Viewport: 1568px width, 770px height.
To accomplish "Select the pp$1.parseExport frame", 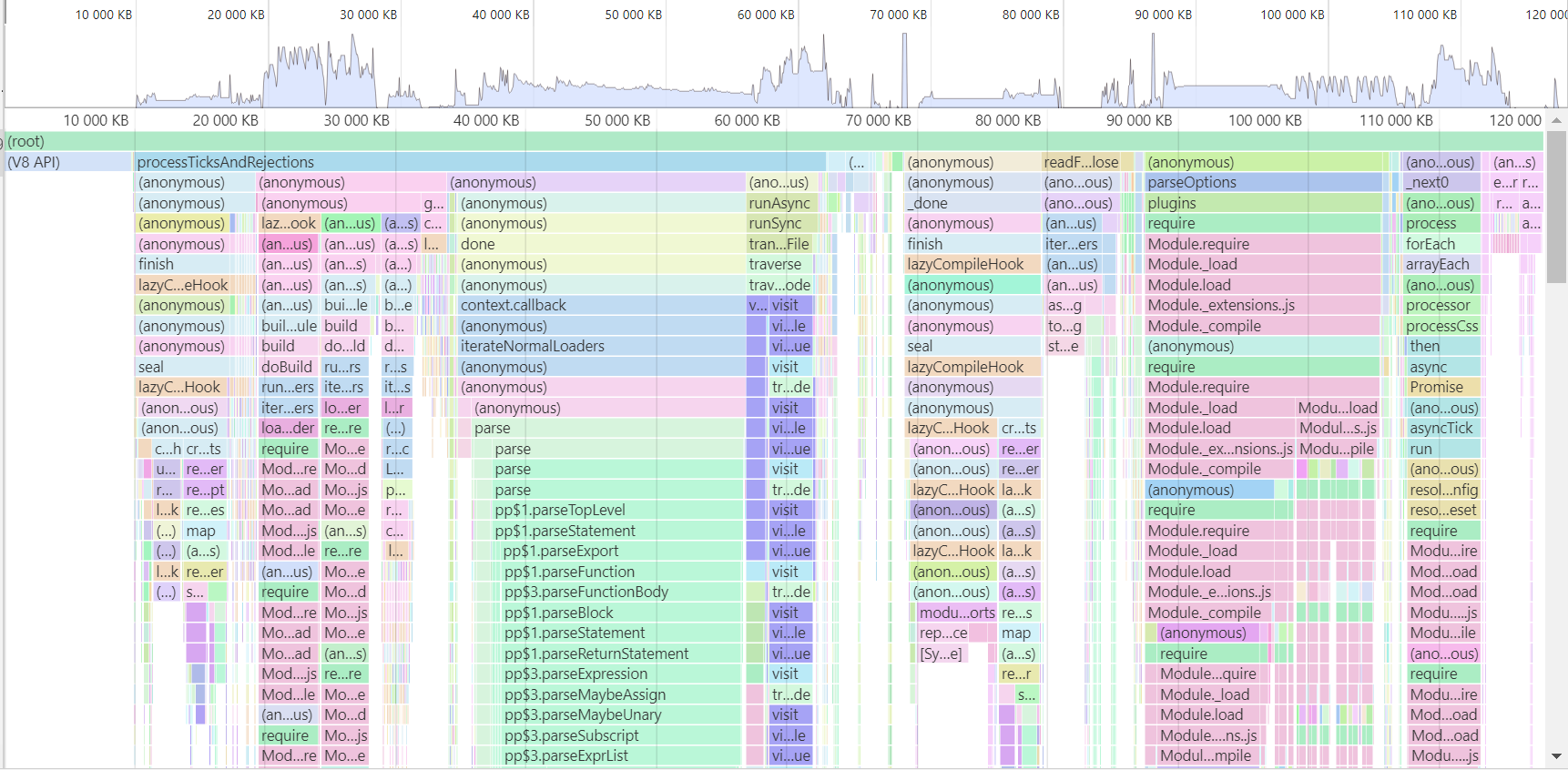I will point(621,551).
